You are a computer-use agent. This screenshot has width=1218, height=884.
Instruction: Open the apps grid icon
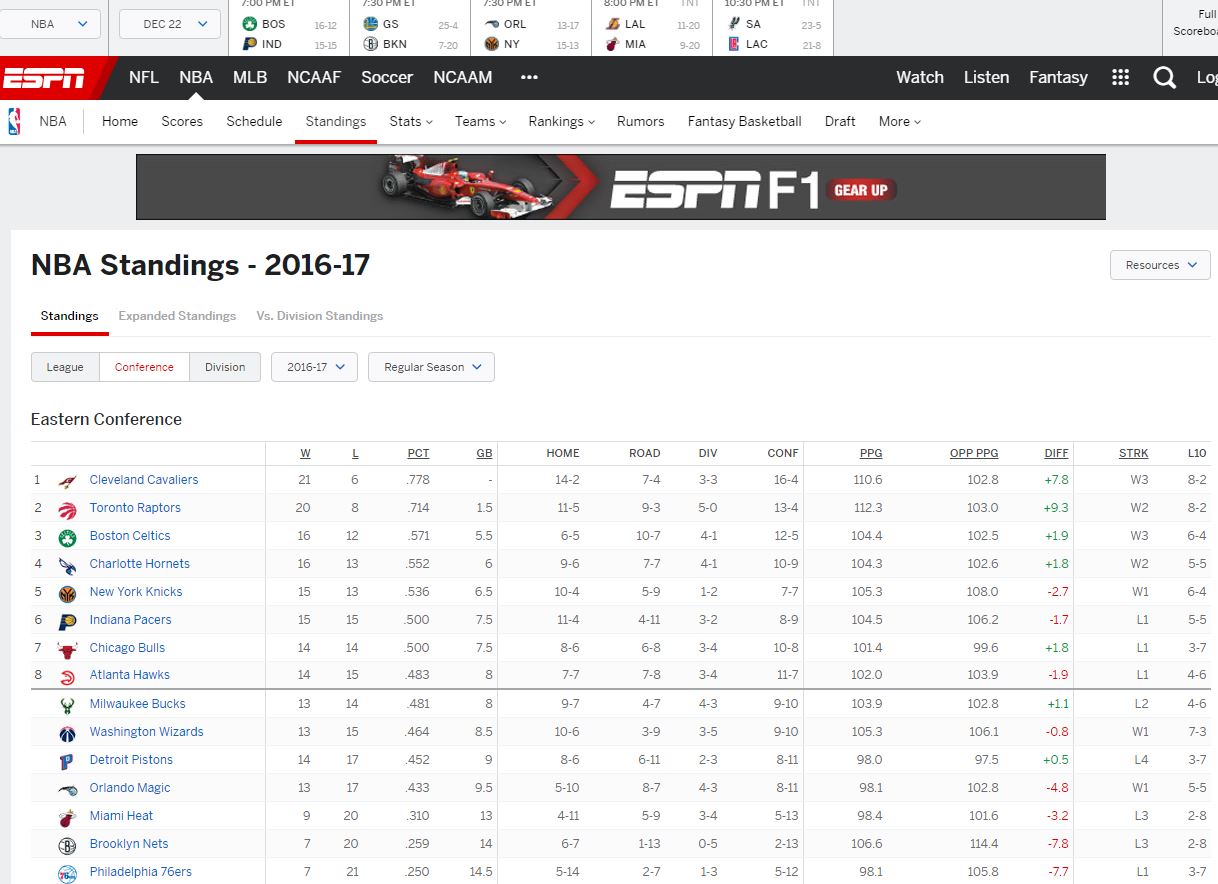[x=1120, y=78]
